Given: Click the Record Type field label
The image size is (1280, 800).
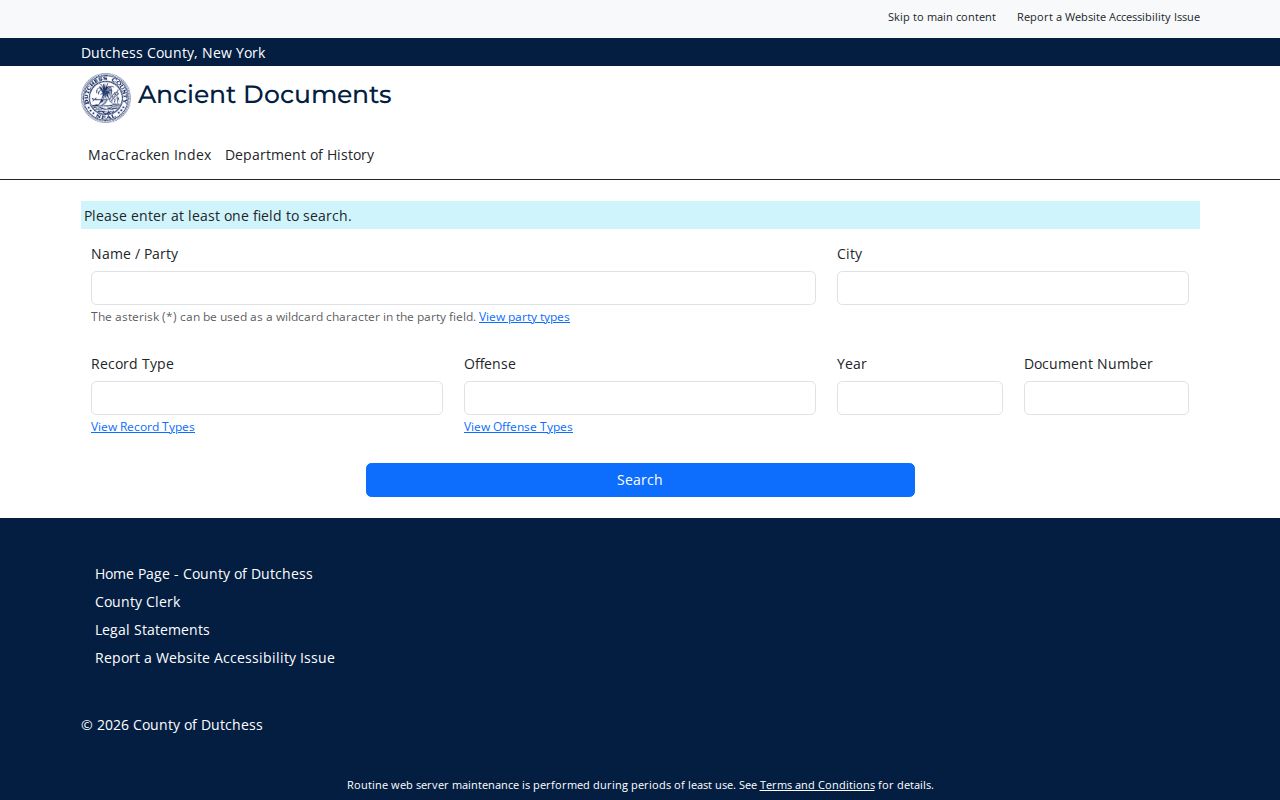Looking at the screenshot, I should point(132,364).
